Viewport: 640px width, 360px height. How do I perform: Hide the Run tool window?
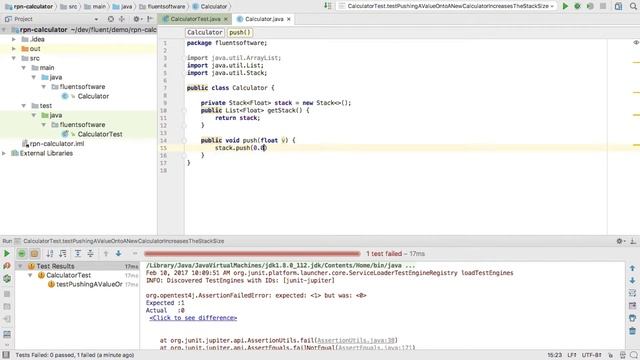[x=633, y=241]
